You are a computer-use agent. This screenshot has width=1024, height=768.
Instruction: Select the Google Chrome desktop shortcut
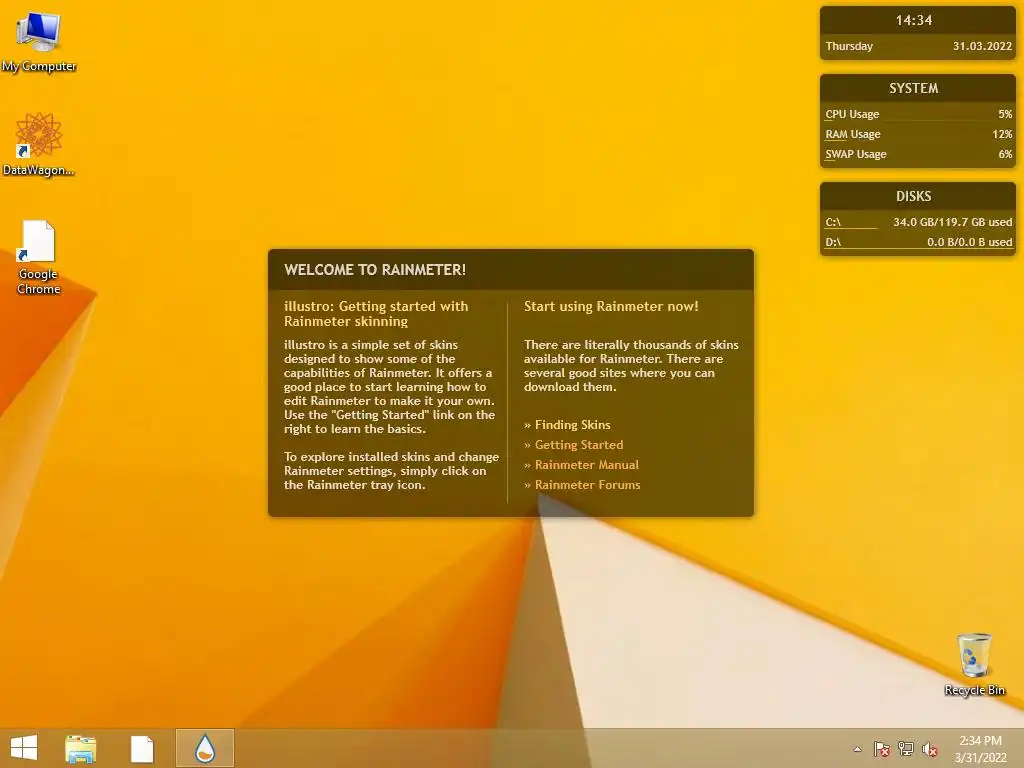click(x=39, y=257)
